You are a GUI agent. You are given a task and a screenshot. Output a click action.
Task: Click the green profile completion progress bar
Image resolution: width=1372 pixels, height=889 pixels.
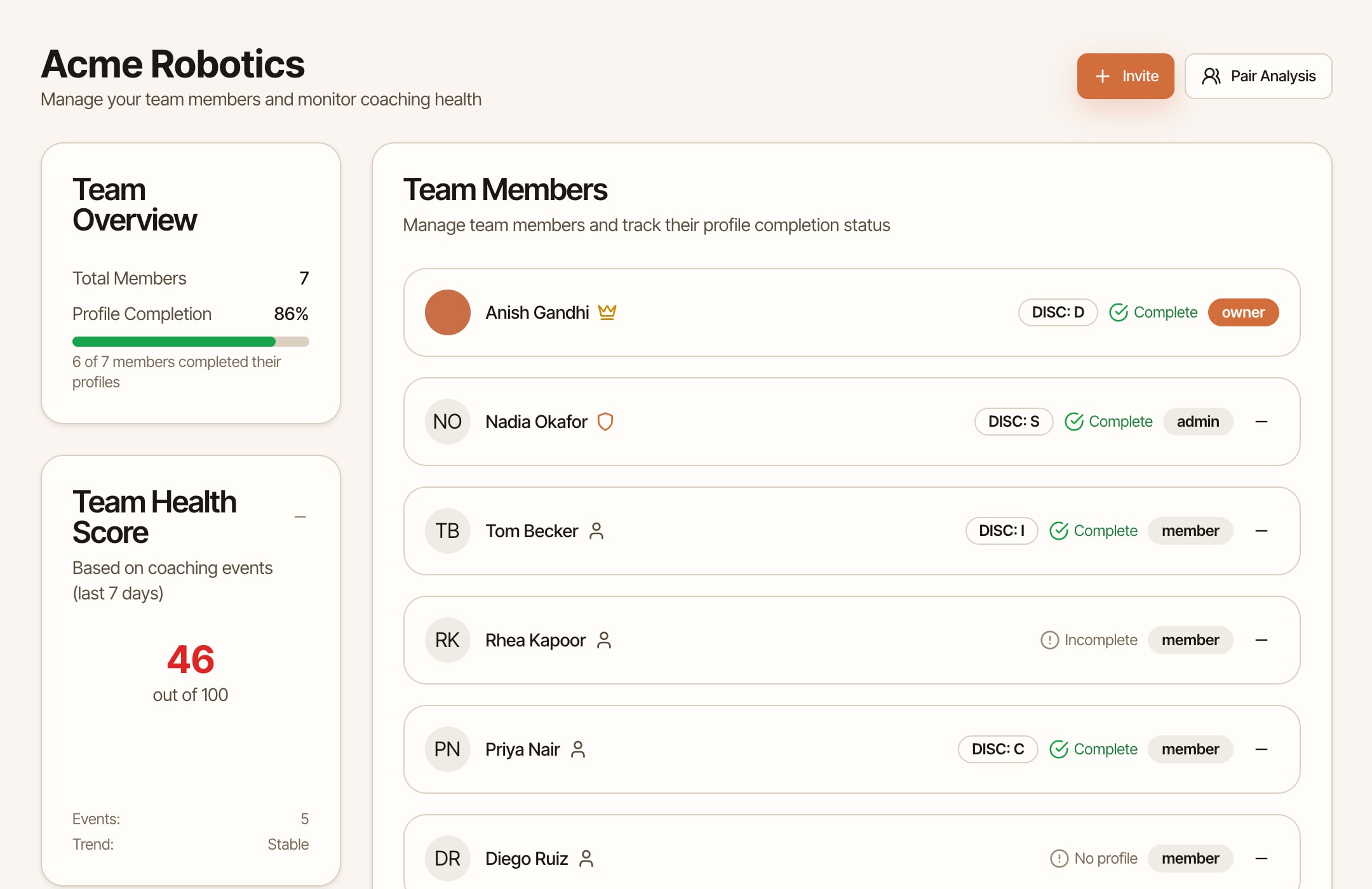pyautogui.click(x=191, y=342)
